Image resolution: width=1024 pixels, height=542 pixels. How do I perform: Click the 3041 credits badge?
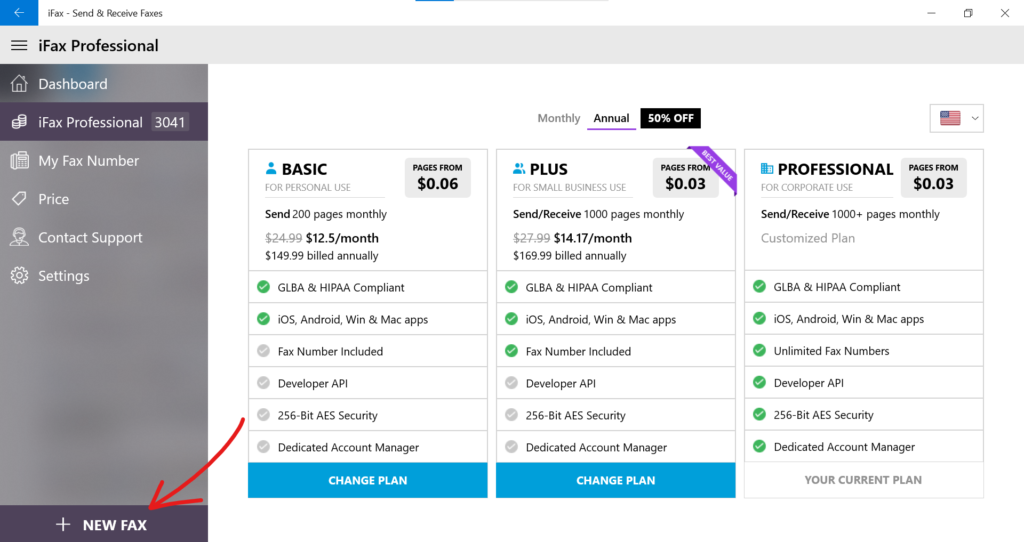pyautogui.click(x=170, y=122)
